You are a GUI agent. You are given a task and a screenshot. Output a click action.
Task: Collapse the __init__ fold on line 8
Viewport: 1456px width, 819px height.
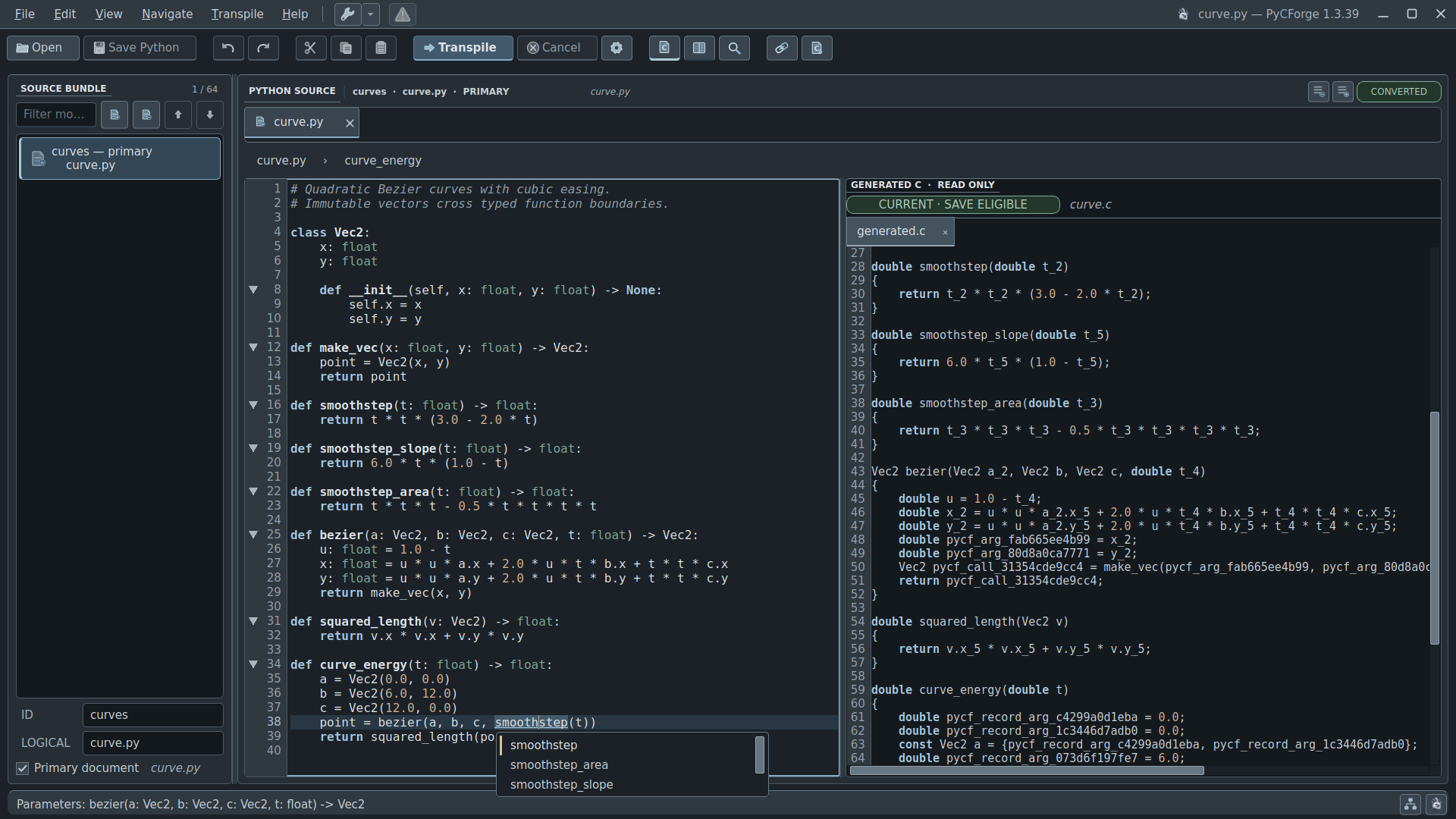click(x=253, y=290)
